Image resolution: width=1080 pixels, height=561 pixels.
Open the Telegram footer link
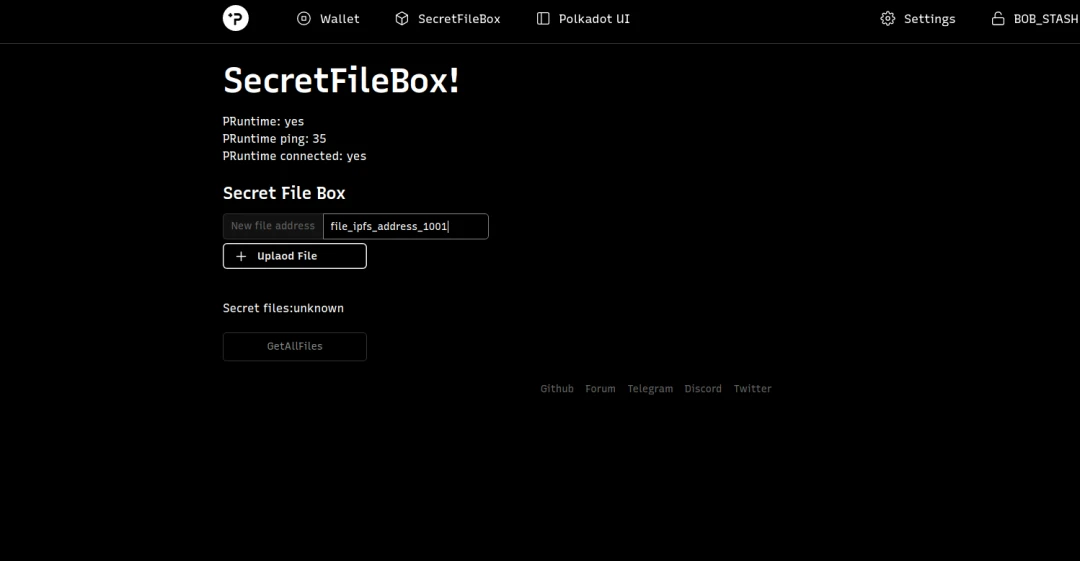(x=650, y=389)
